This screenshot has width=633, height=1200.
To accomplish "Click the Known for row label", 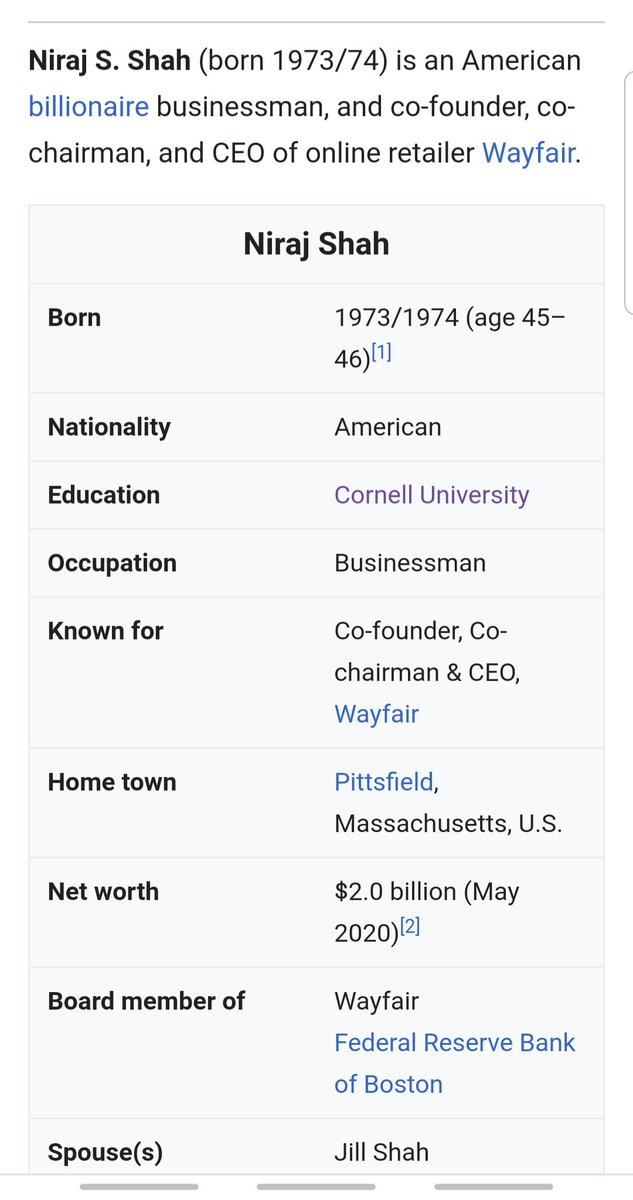I will [x=105, y=631].
